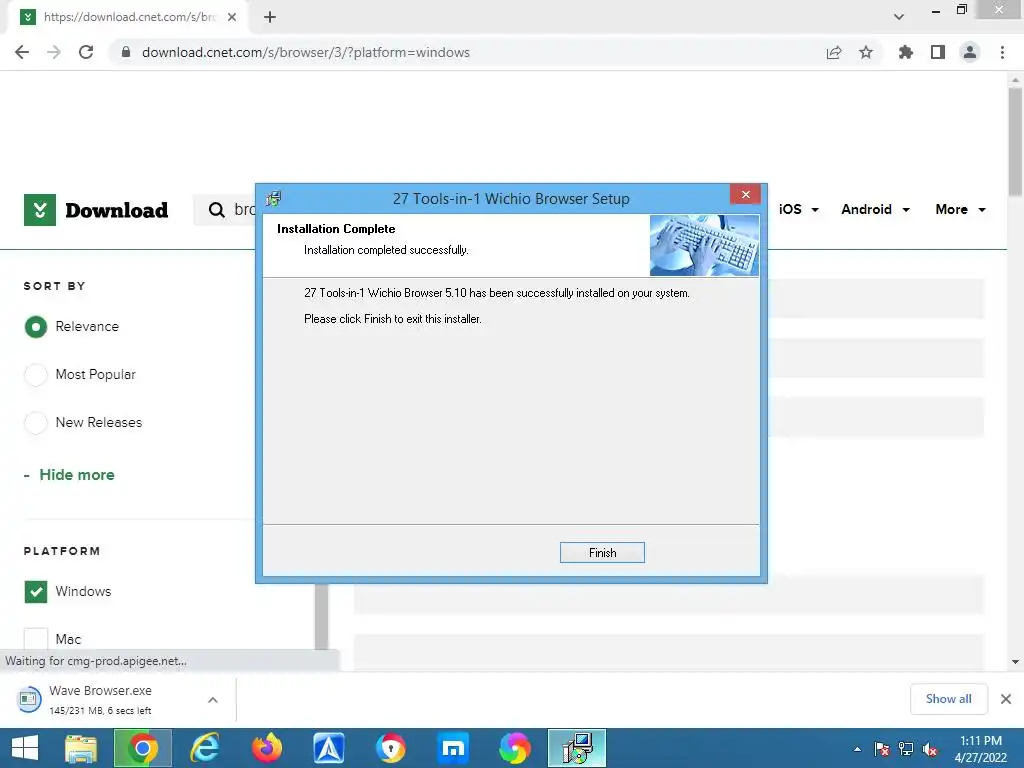Toggle the Chrome side panel
1024x768 pixels.
pyautogui.click(x=938, y=52)
